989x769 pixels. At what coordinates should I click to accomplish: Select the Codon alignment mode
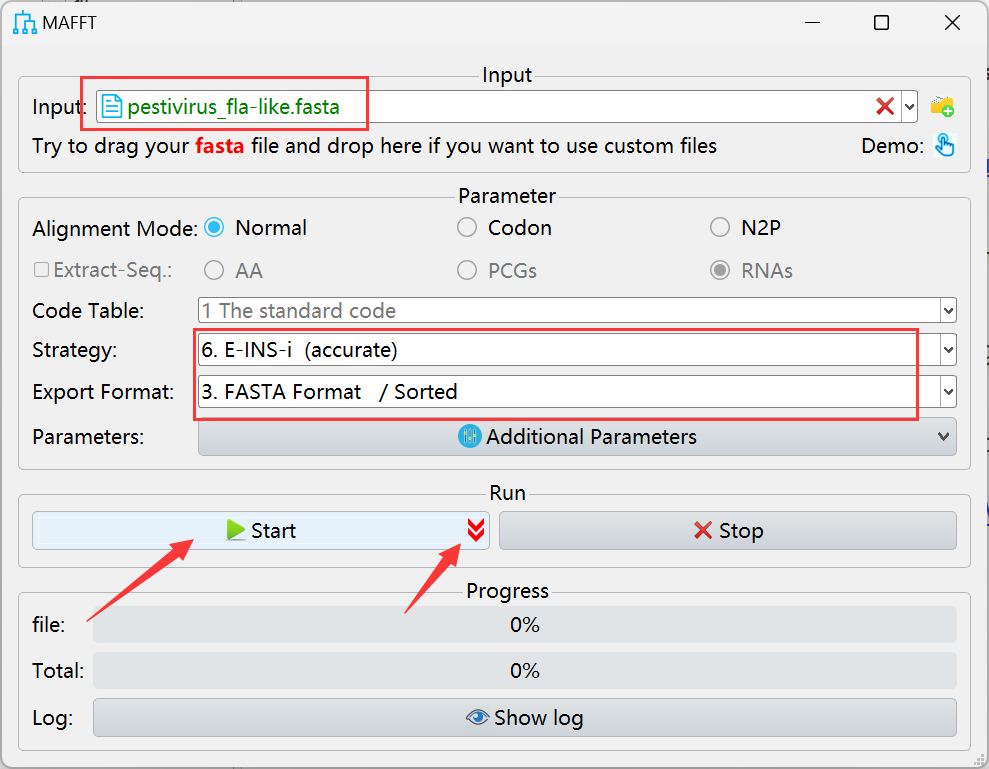point(467,228)
